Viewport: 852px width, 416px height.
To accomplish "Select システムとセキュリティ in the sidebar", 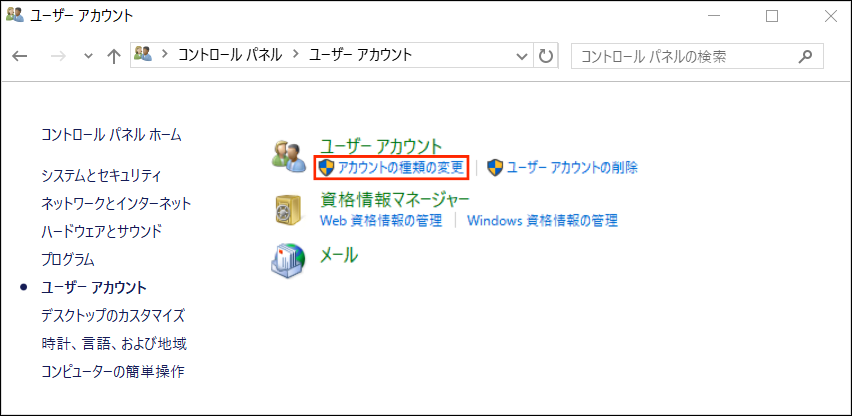I will (101, 175).
